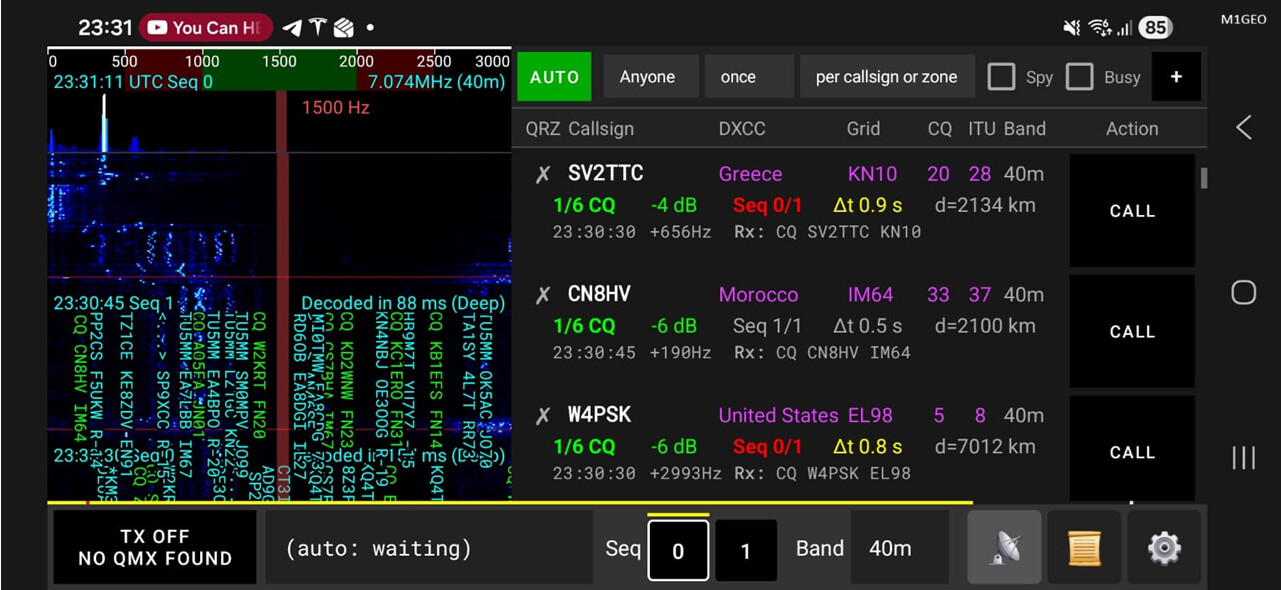Dismiss the SV2TTC entry with its X
This screenshot has height=590, width=1281.
click(542, 175)
